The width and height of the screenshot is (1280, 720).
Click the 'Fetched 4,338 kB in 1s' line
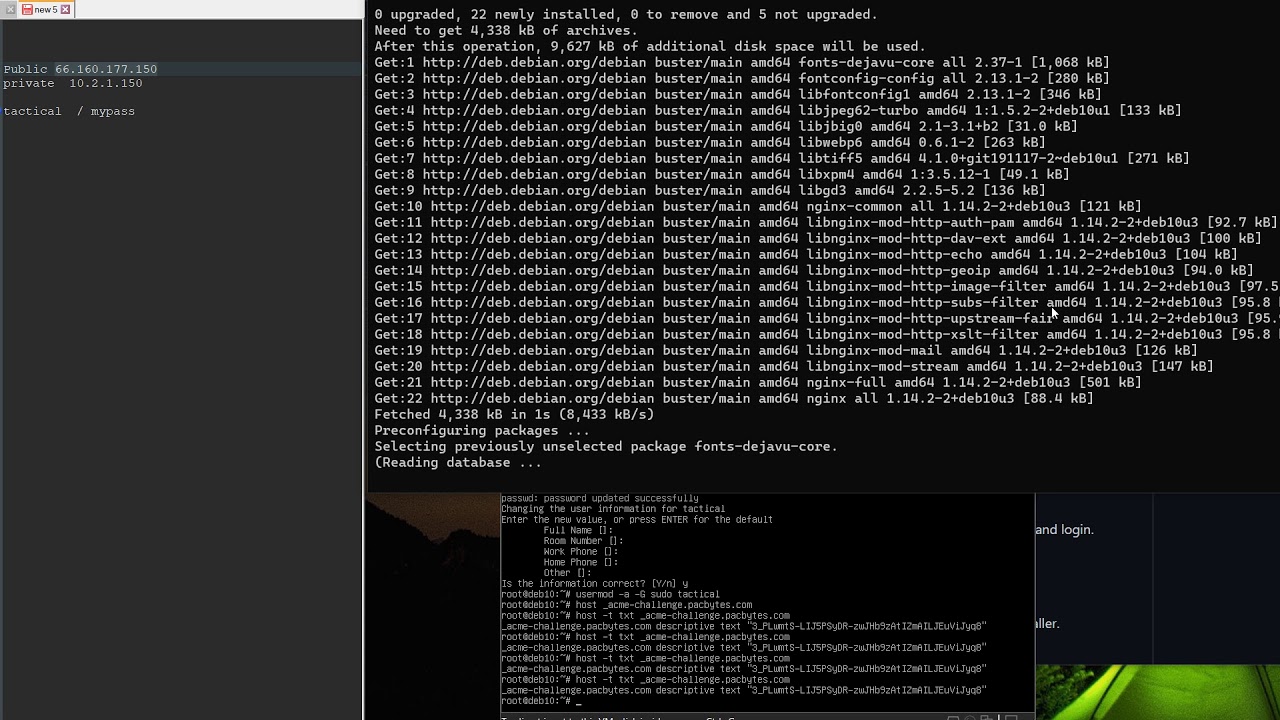[514, 414]
